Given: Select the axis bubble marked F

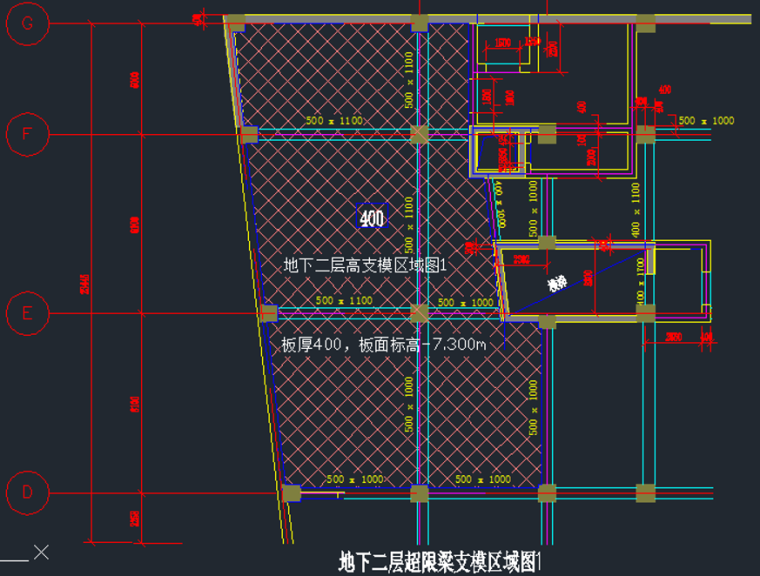Looking at the screenshot, I should point(28,133).
